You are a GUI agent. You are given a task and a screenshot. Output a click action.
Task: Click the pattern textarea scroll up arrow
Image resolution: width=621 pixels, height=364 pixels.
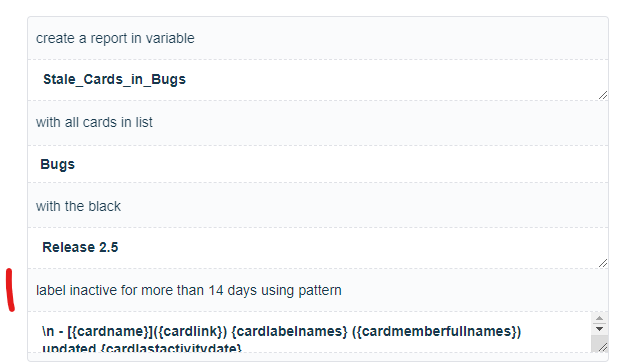(599, 318)
